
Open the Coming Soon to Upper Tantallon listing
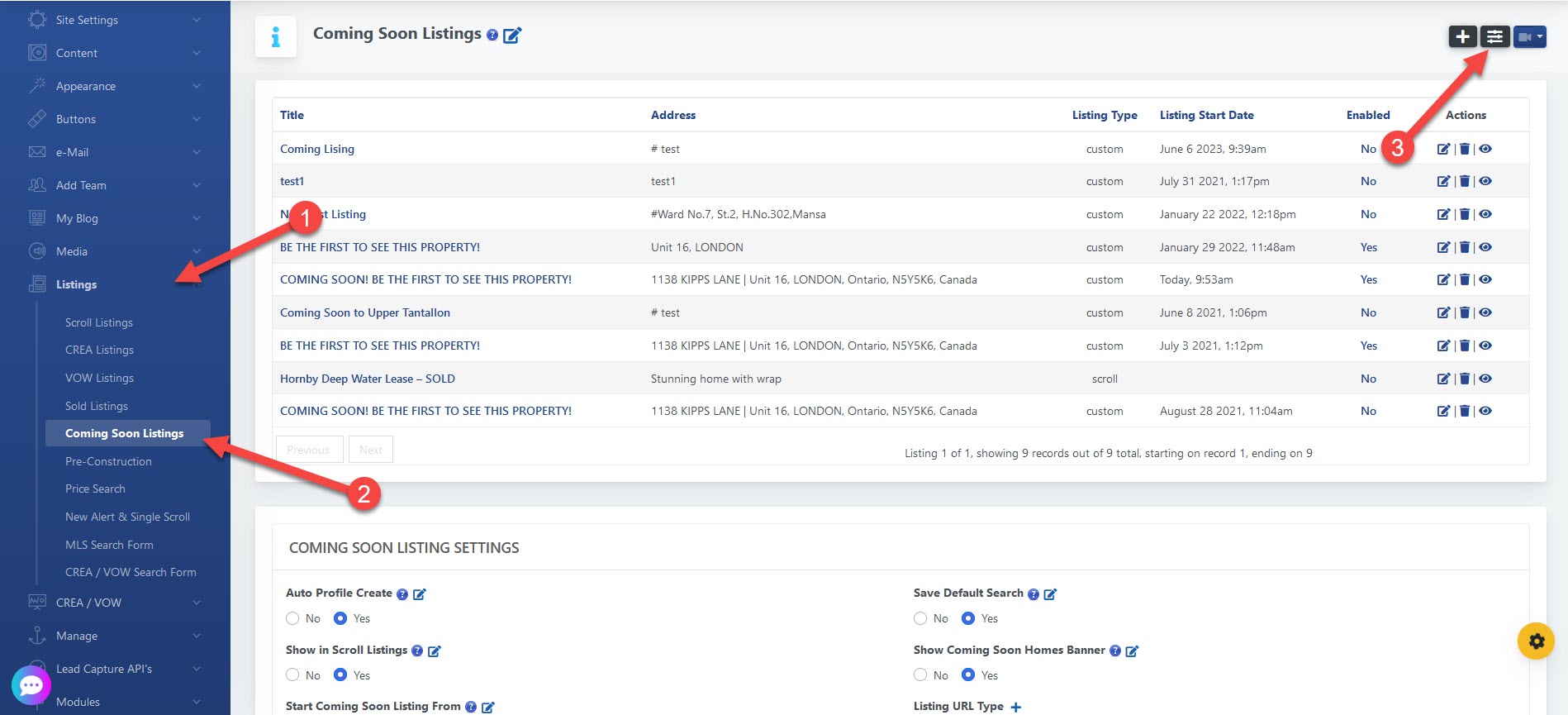pos(365,312)
